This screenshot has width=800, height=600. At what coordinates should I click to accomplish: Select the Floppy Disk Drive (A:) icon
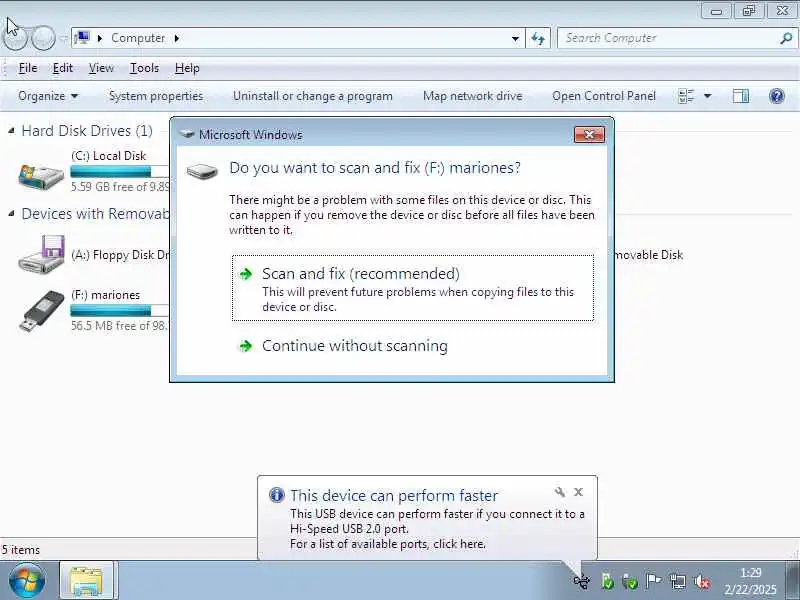tap(42, 254)
